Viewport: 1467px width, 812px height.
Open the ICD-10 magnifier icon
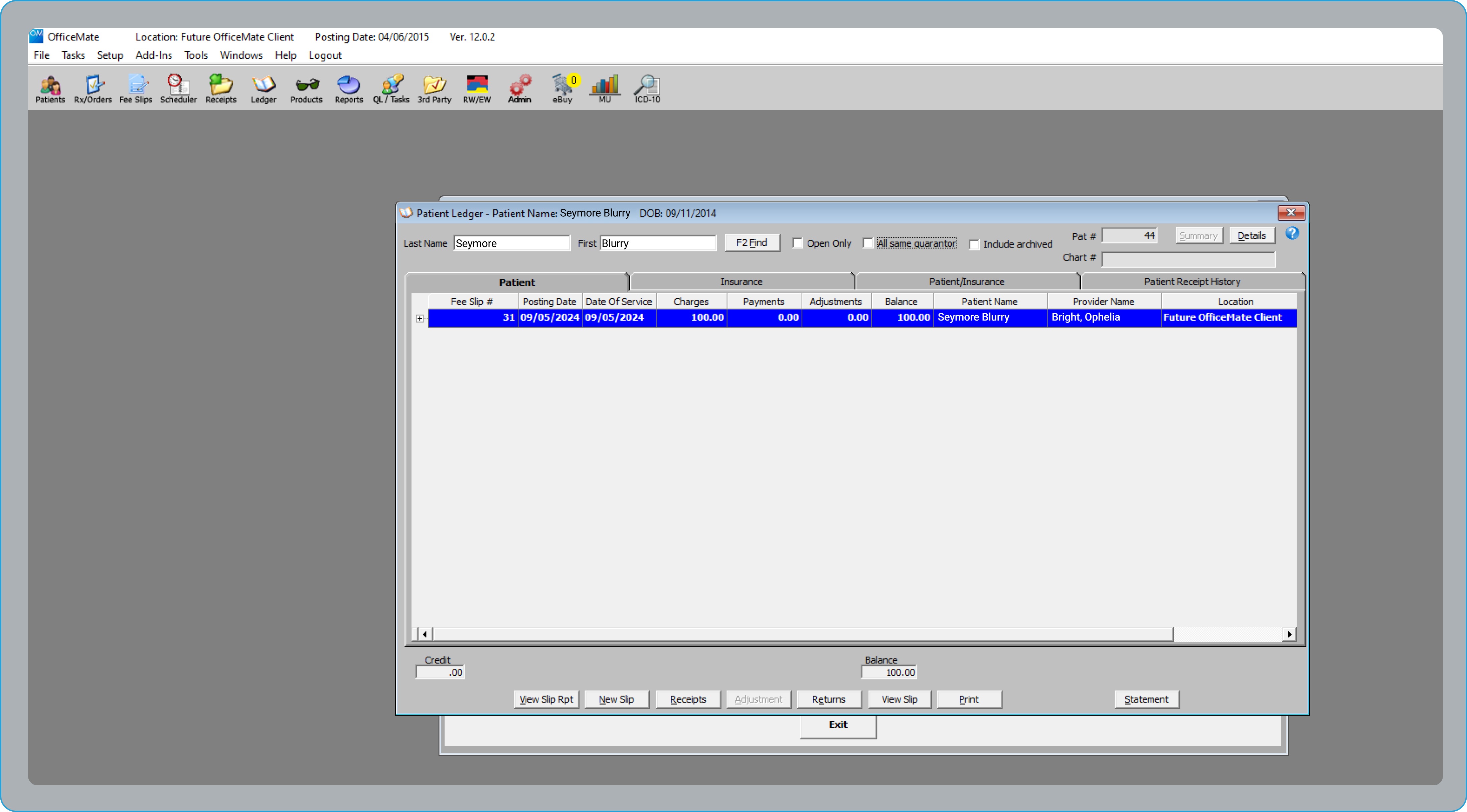point(648,89)
